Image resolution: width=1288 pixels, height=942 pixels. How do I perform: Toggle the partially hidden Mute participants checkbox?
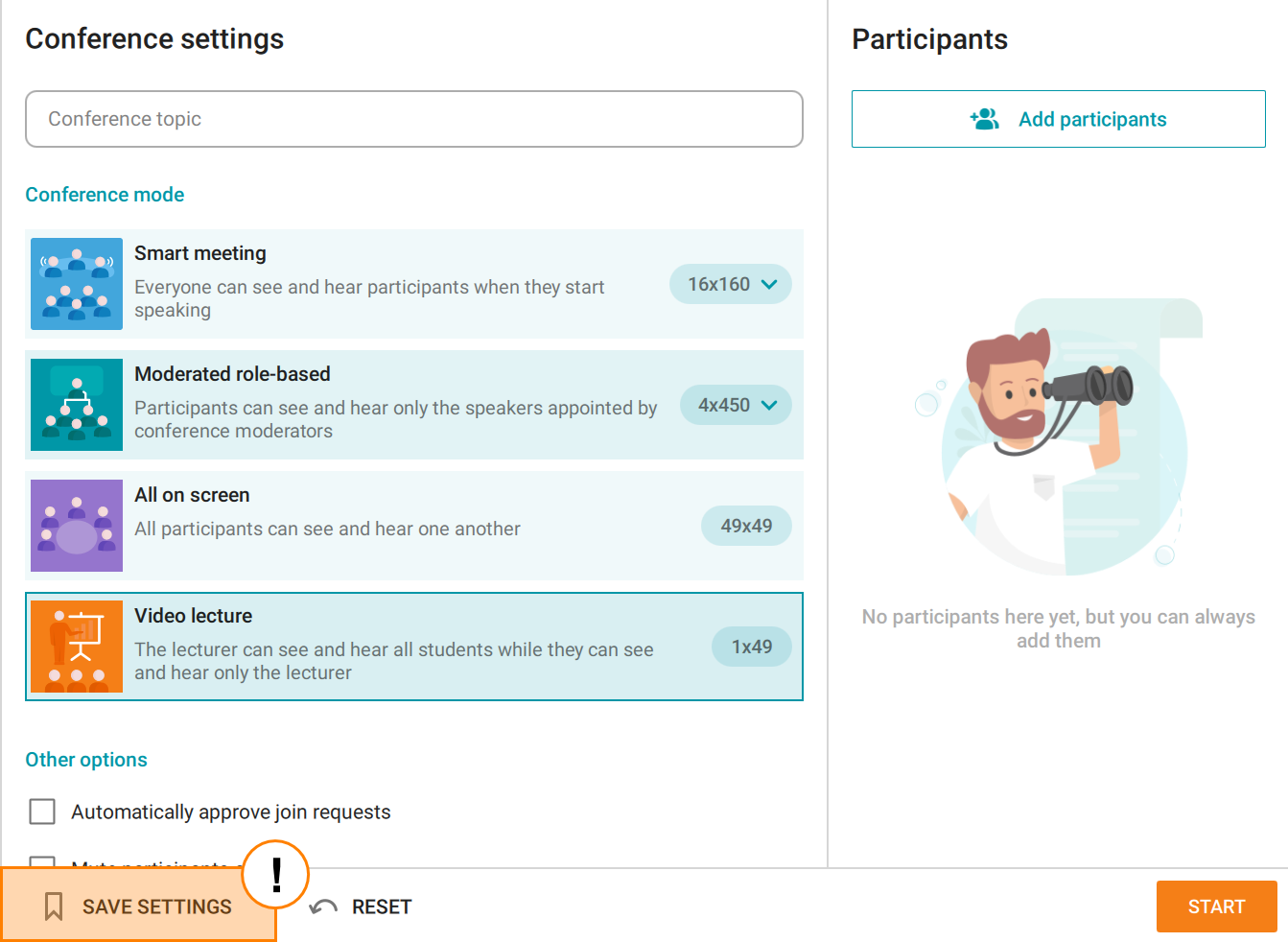click(42, 861)
